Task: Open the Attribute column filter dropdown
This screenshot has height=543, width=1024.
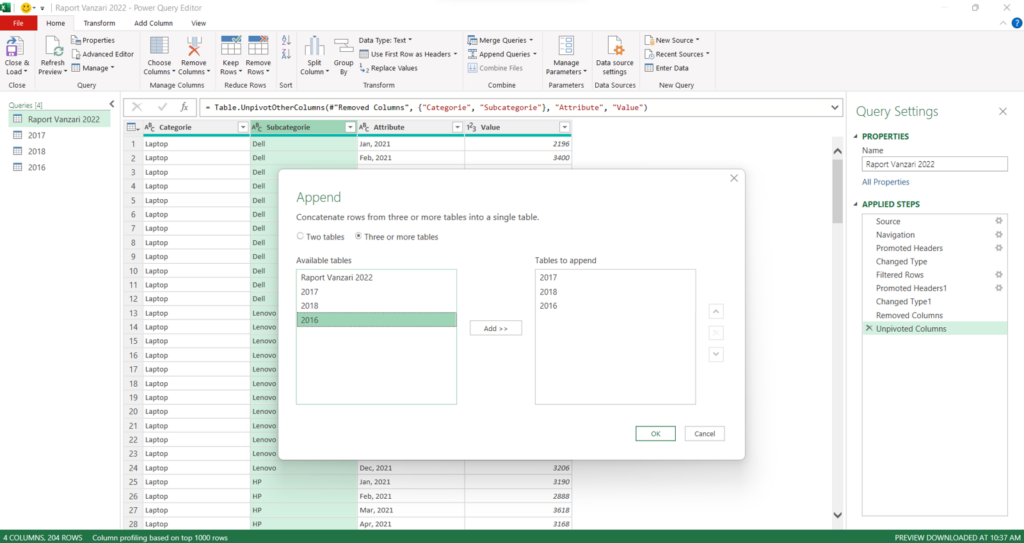Action: (x=457, y=127)
